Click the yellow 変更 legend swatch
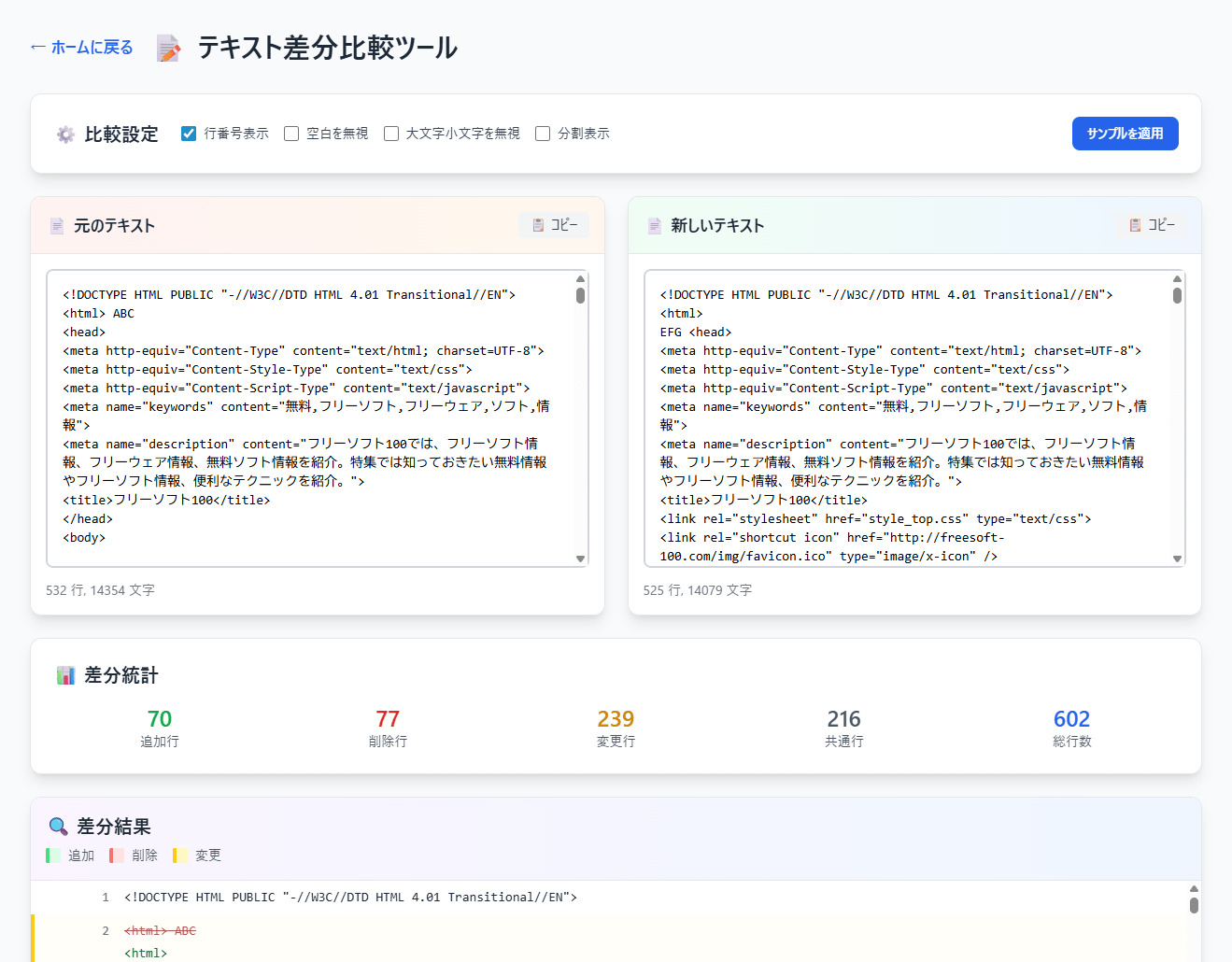 tap(180, 856)
